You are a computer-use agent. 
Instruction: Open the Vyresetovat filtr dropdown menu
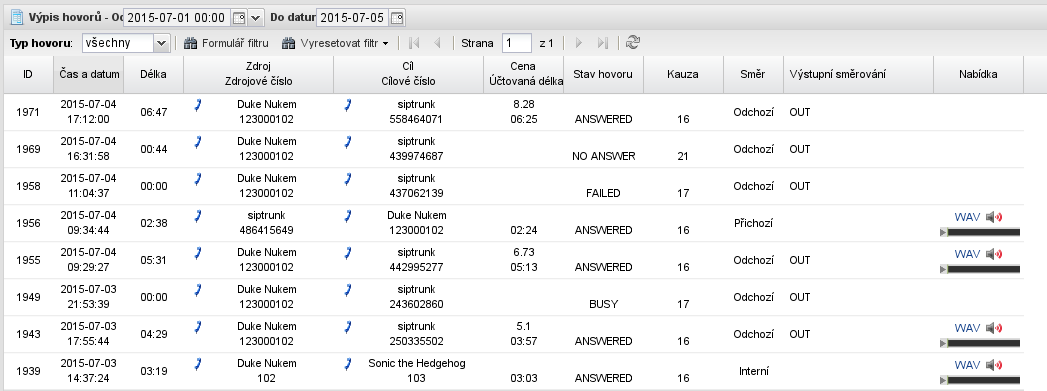pos(335,43)
